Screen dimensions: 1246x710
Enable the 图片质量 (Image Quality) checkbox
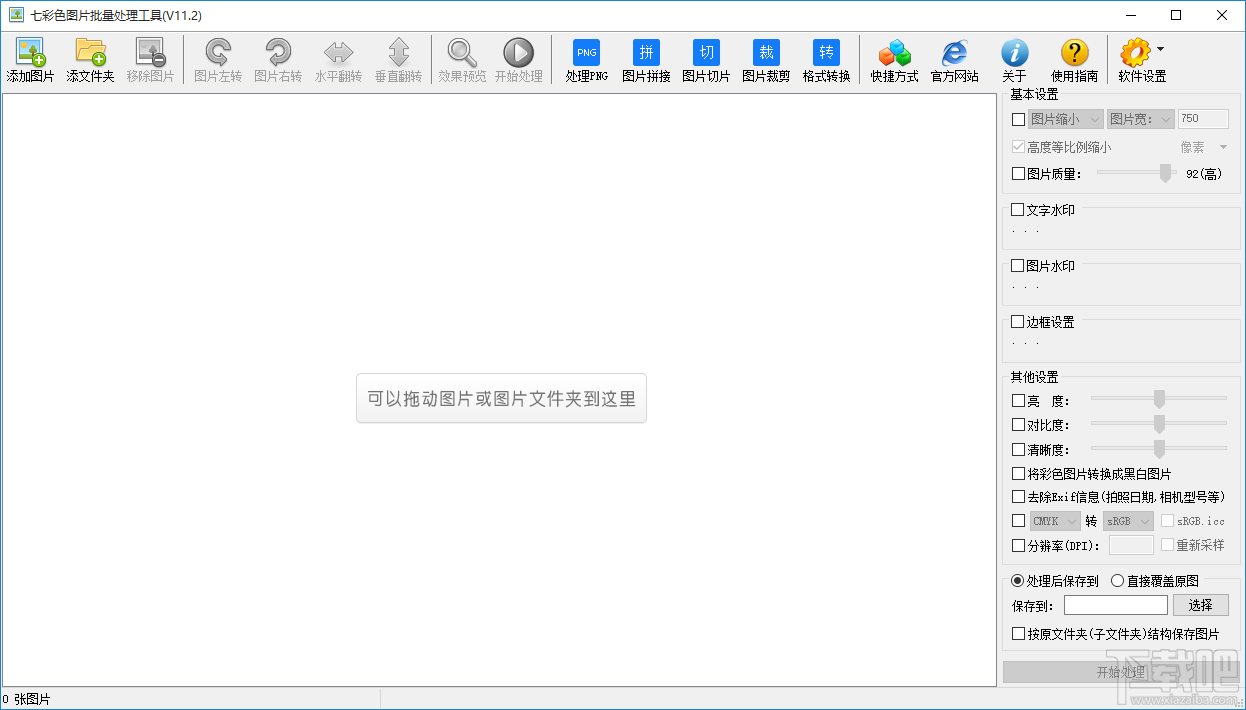(1018, 173)
